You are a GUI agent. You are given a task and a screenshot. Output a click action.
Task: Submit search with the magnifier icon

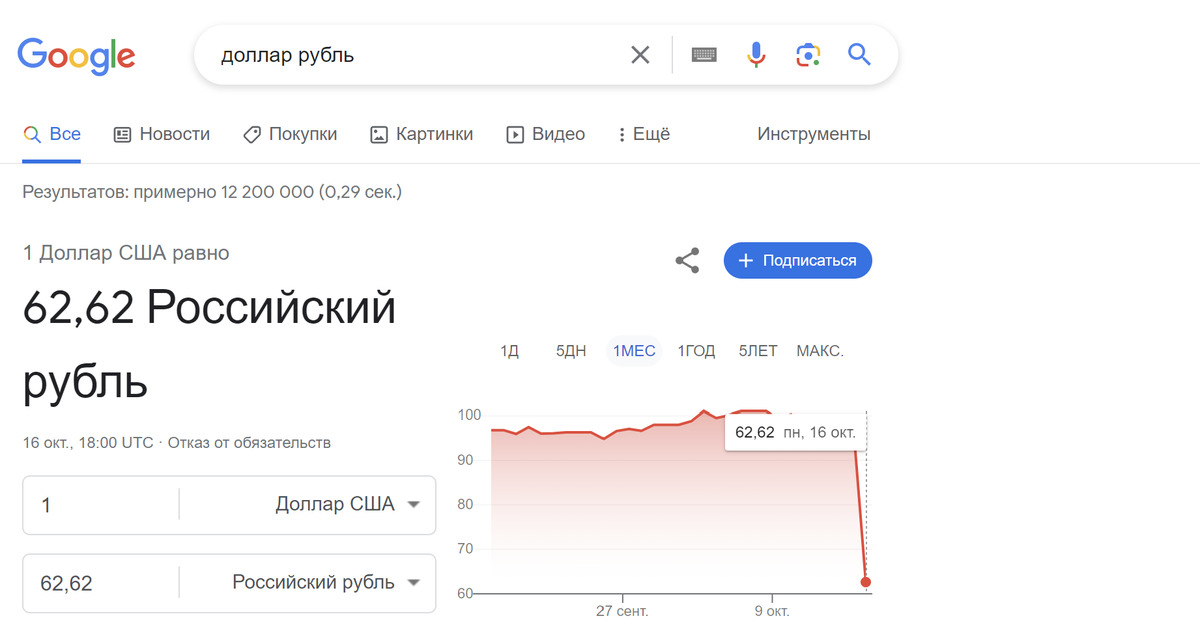(x=859, y=55)
